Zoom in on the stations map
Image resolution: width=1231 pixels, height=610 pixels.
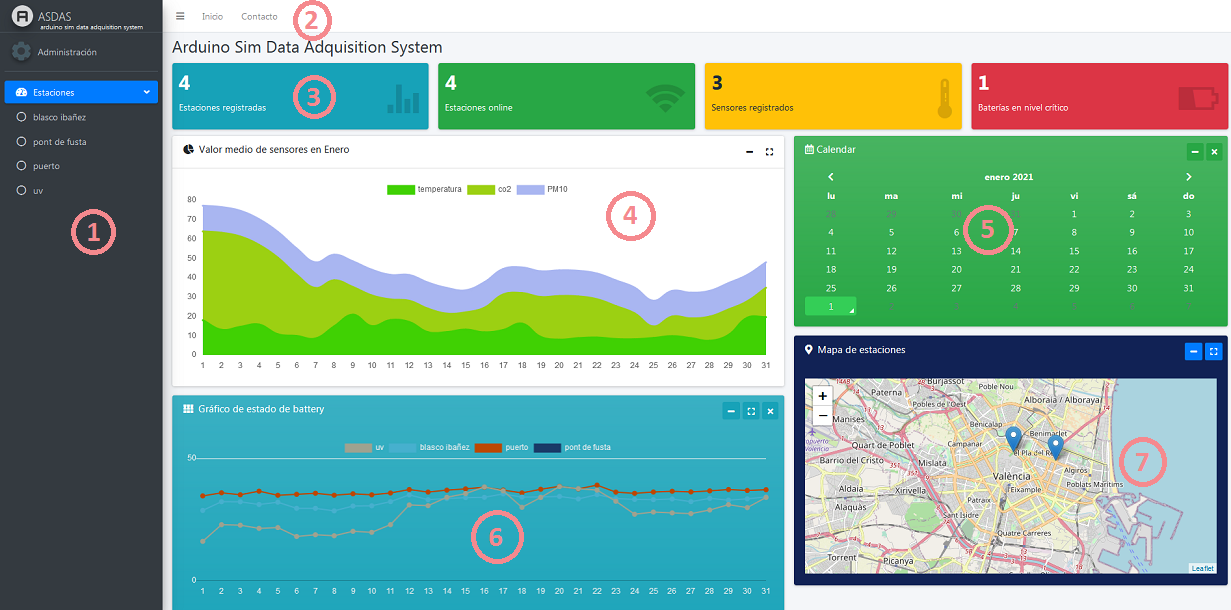822,397
